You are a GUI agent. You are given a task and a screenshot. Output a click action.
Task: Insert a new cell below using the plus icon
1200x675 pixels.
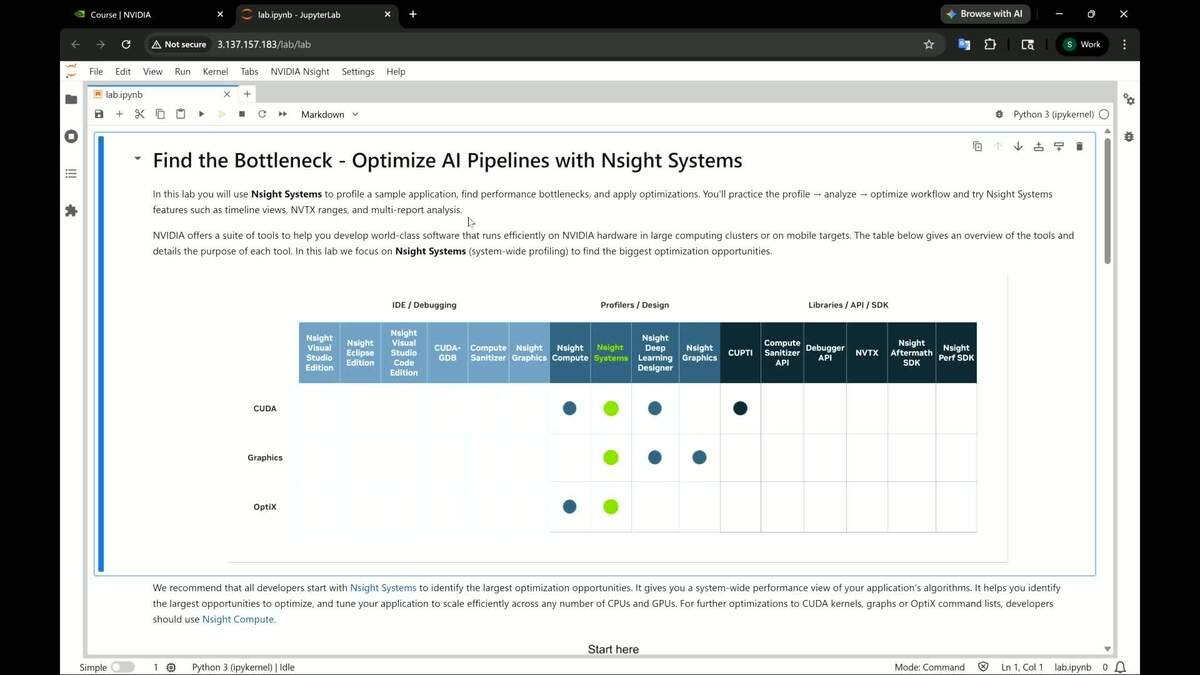119,114
